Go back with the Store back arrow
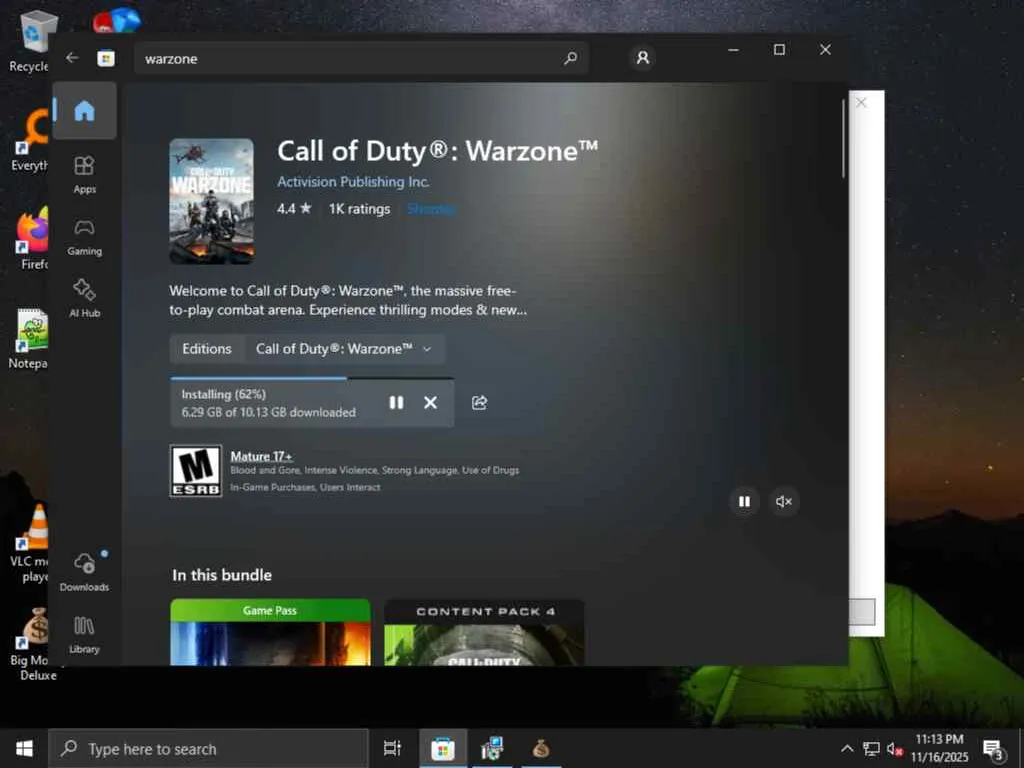 pos(72,58)
